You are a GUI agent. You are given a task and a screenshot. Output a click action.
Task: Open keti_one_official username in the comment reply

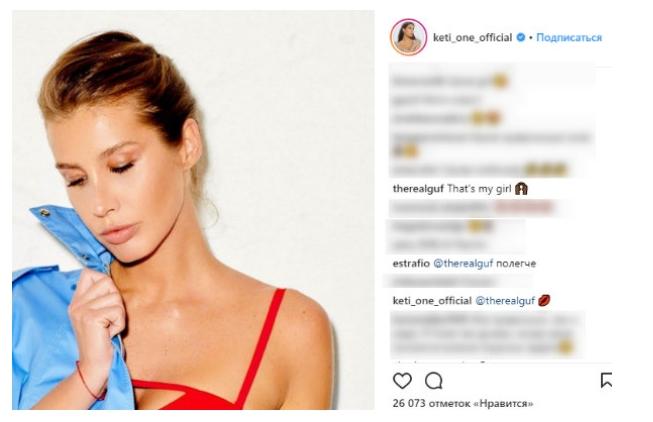click(x=432, y=300)
